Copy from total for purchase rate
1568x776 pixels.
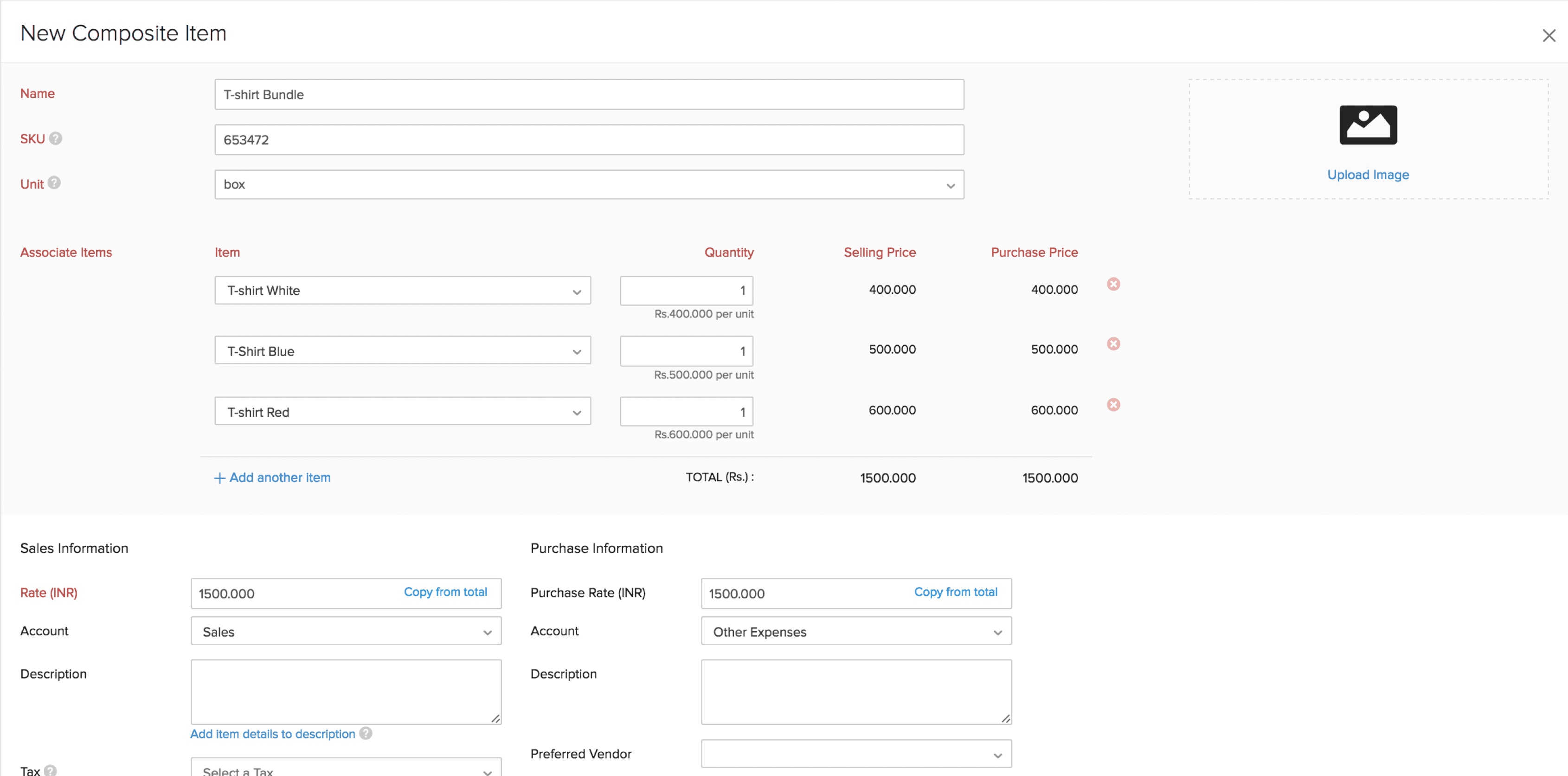point(955,591)
